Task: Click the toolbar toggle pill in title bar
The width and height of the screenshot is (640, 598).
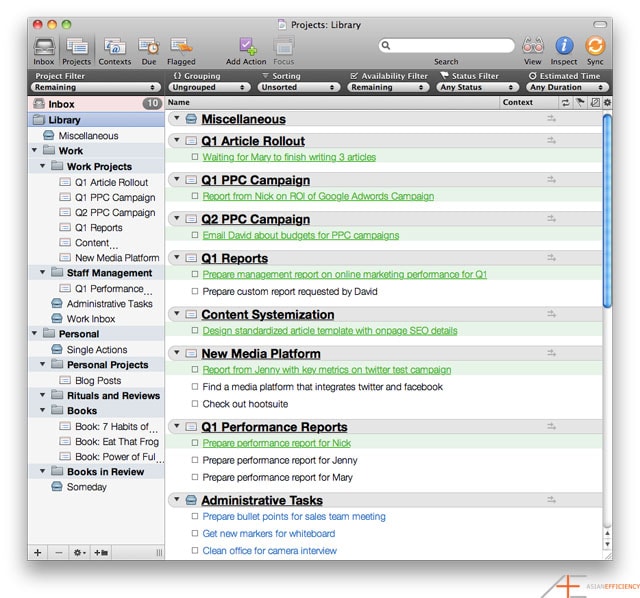Action: [x=600, y=24]
